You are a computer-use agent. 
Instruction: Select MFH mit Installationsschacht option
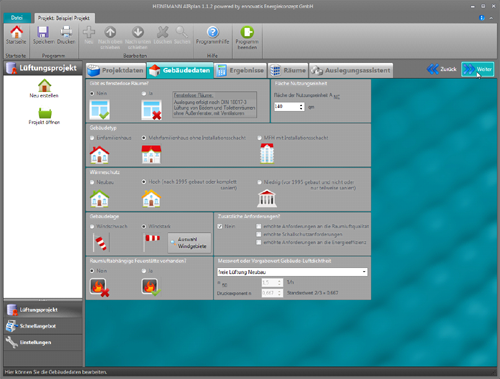(259, 138)
